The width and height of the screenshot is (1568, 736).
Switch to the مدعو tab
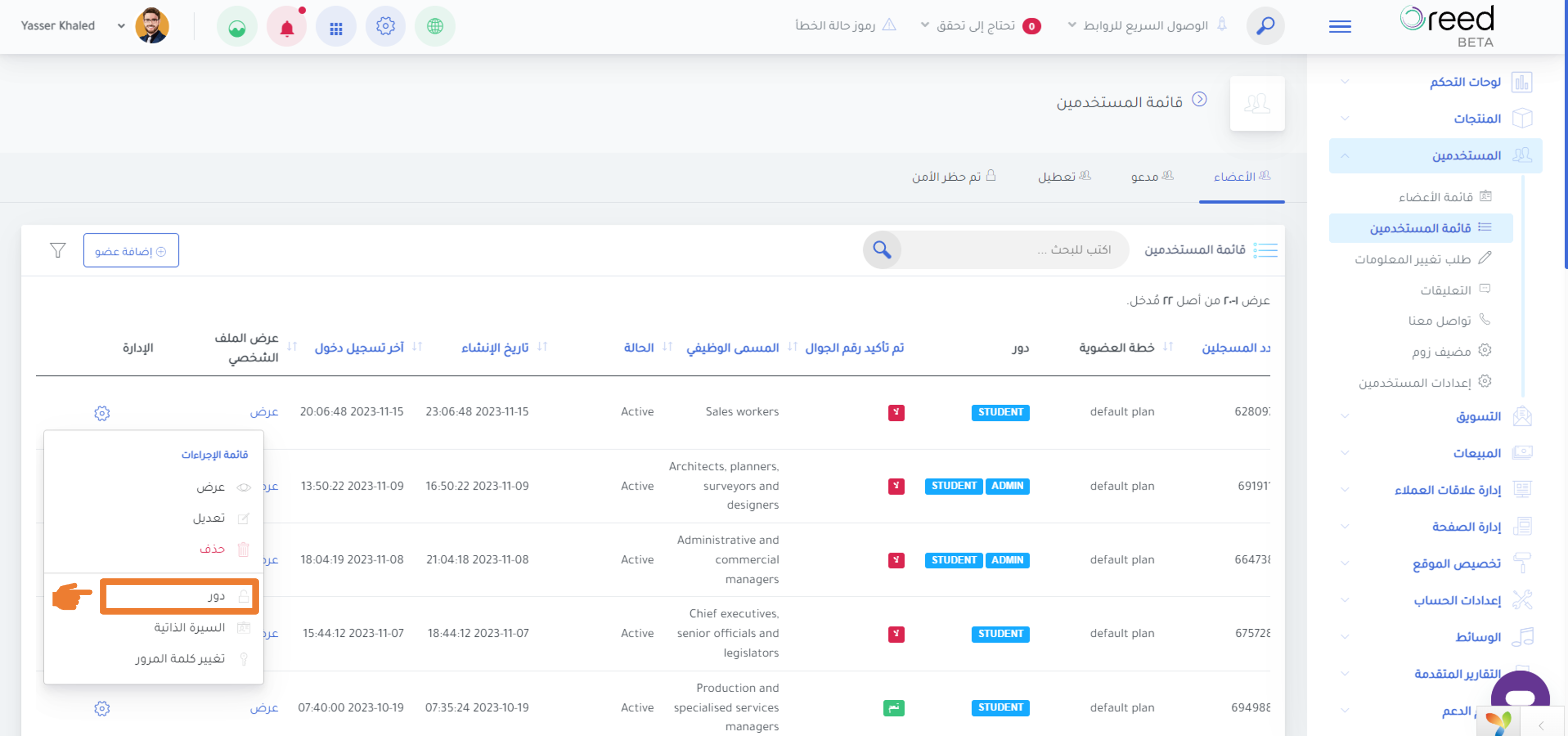tap(1152, 176)
